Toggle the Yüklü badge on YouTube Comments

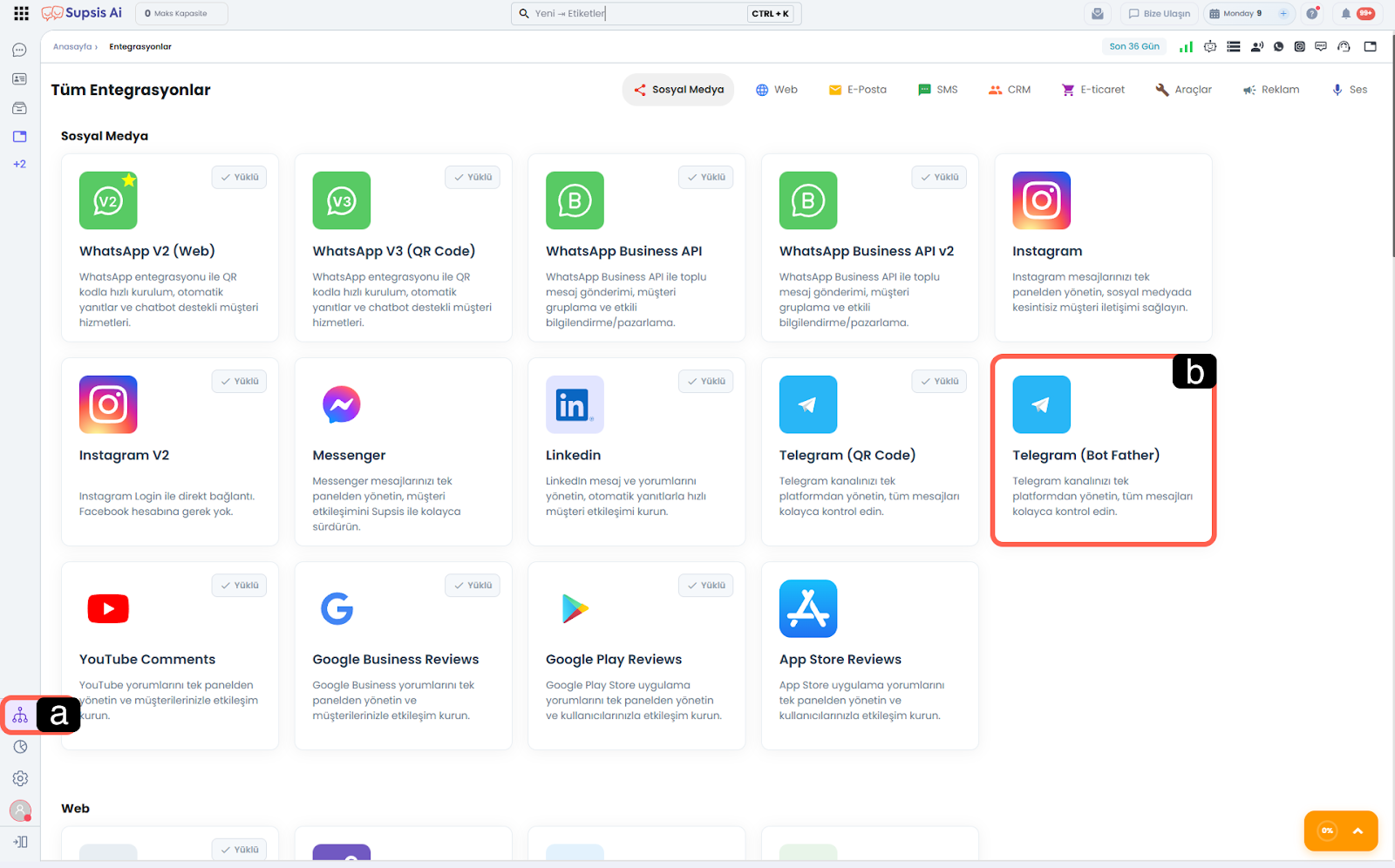pyautogui.click(x=239, y=586)
